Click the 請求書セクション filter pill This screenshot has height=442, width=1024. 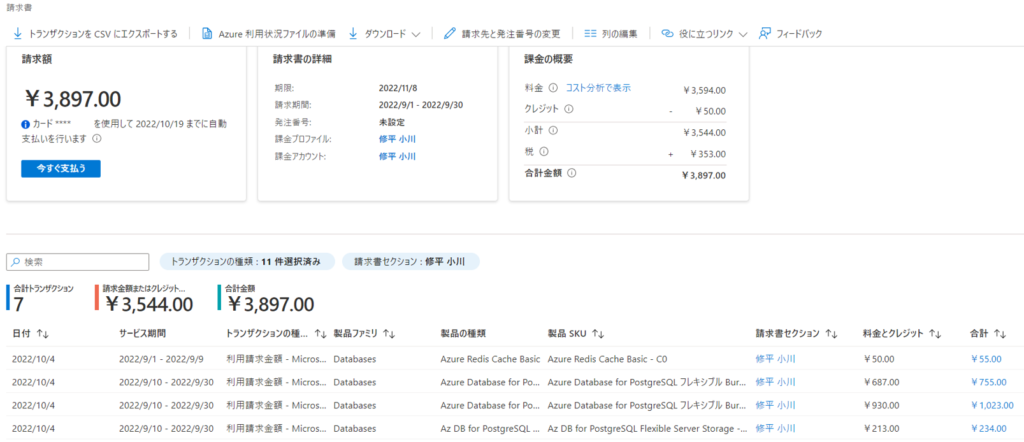tap(410, 262)
